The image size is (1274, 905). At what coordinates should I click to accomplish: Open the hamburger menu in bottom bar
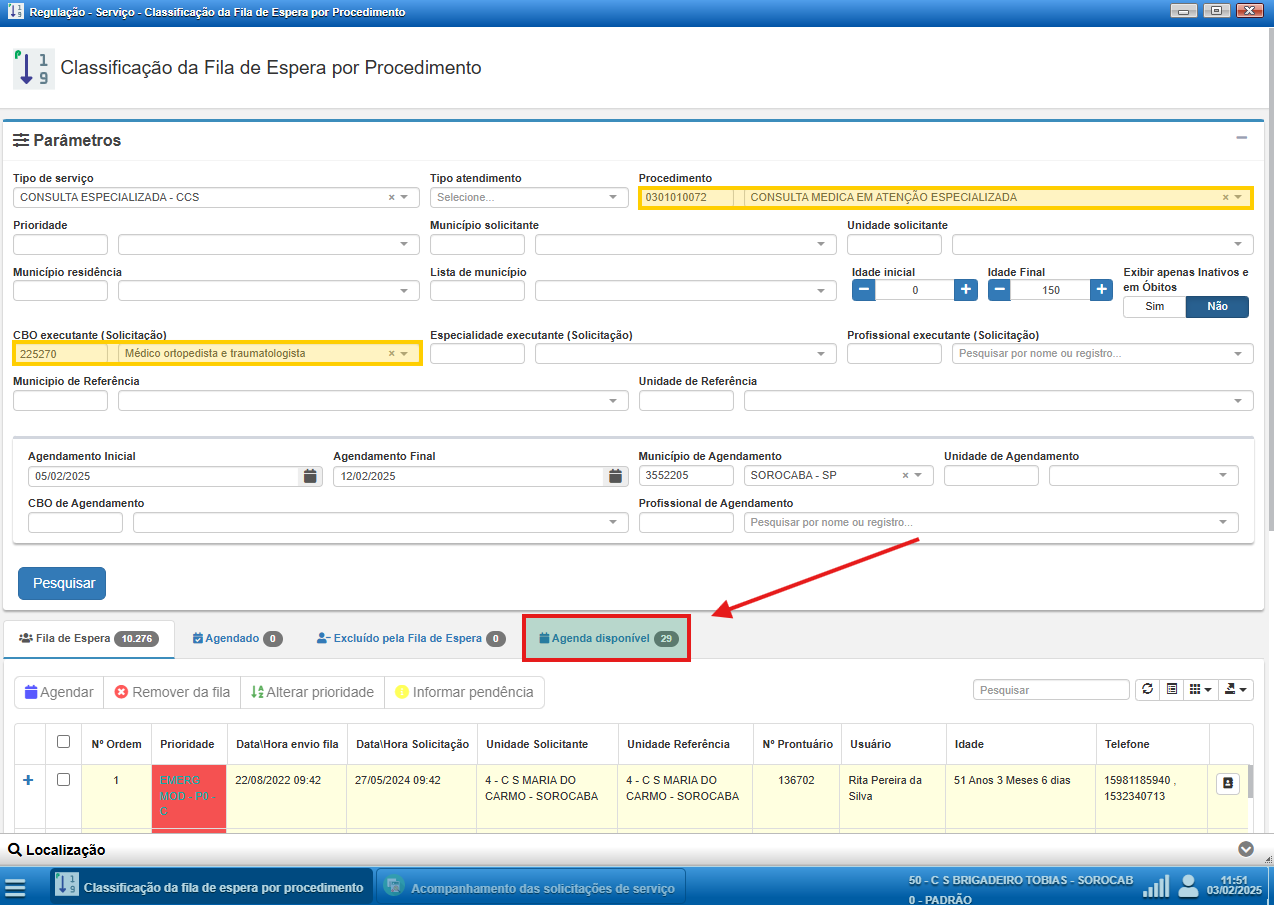click(x=15, y=887)
